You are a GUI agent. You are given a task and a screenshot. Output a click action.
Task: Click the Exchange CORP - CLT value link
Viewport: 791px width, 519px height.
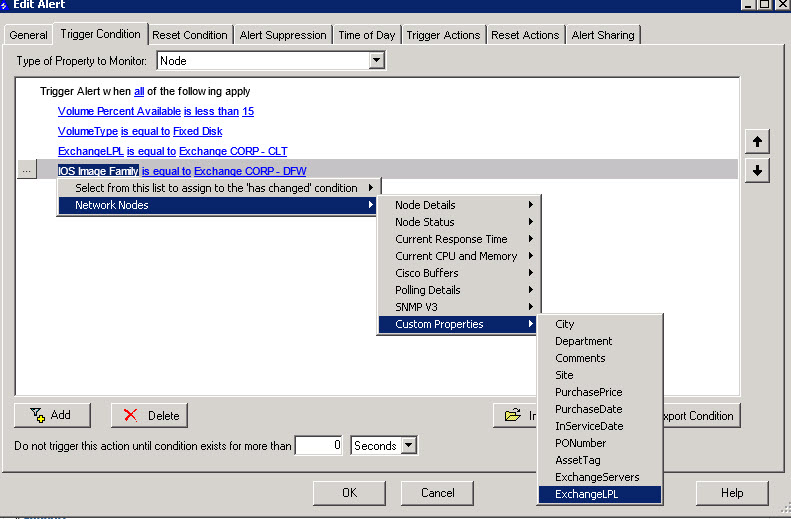pos(233,151)
